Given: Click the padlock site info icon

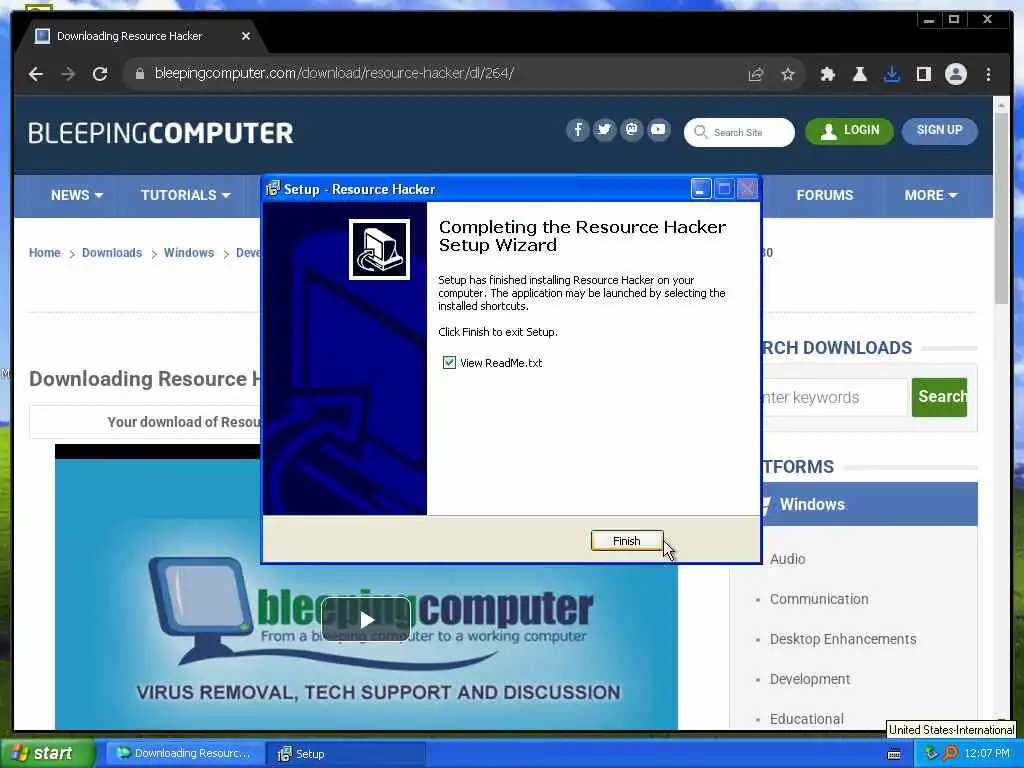Looking at the screenshot, I should click(139, 74).
